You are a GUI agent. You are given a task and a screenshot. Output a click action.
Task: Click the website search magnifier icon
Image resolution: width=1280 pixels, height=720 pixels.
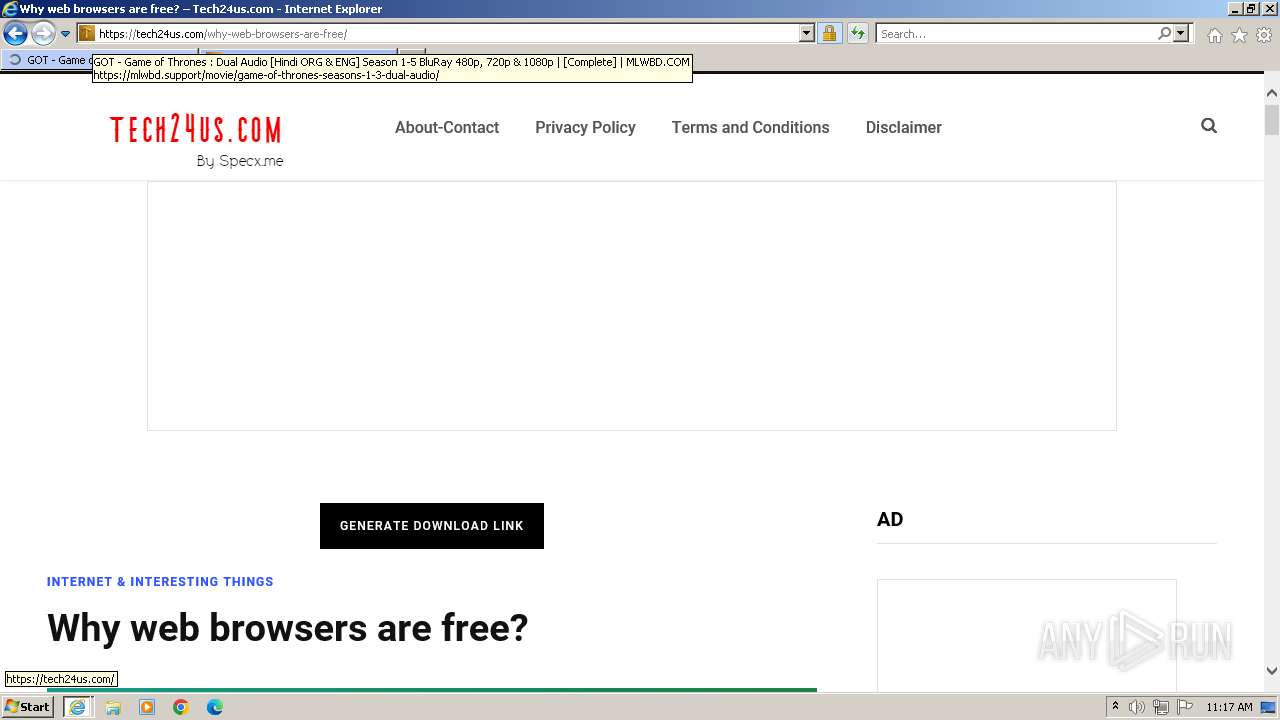pyautogui.click(x=1209, y=126)
